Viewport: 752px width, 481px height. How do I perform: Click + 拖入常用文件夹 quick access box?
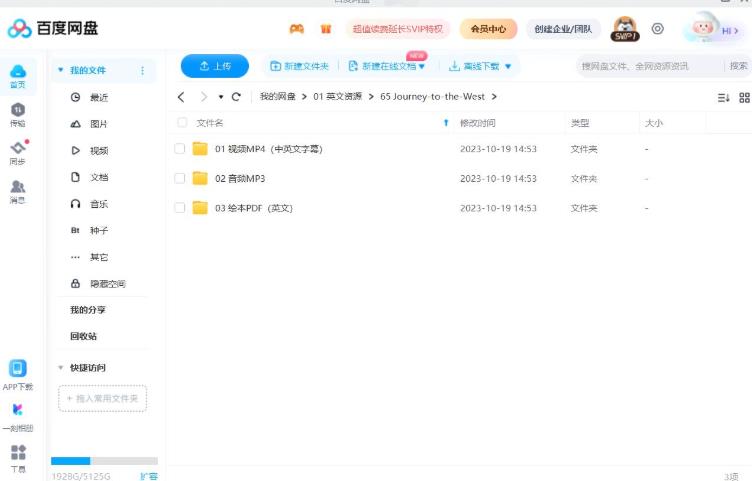click(x=103, y=399)
